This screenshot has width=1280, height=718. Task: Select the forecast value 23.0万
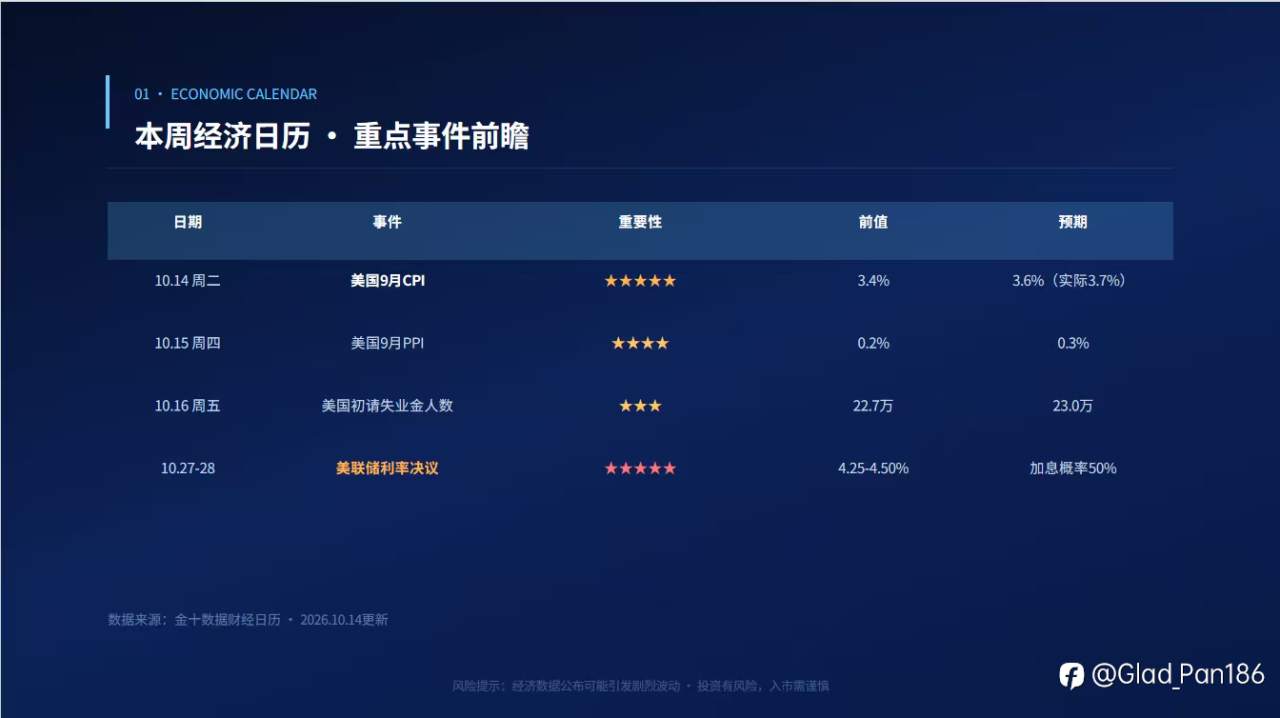click(1073, 406)
